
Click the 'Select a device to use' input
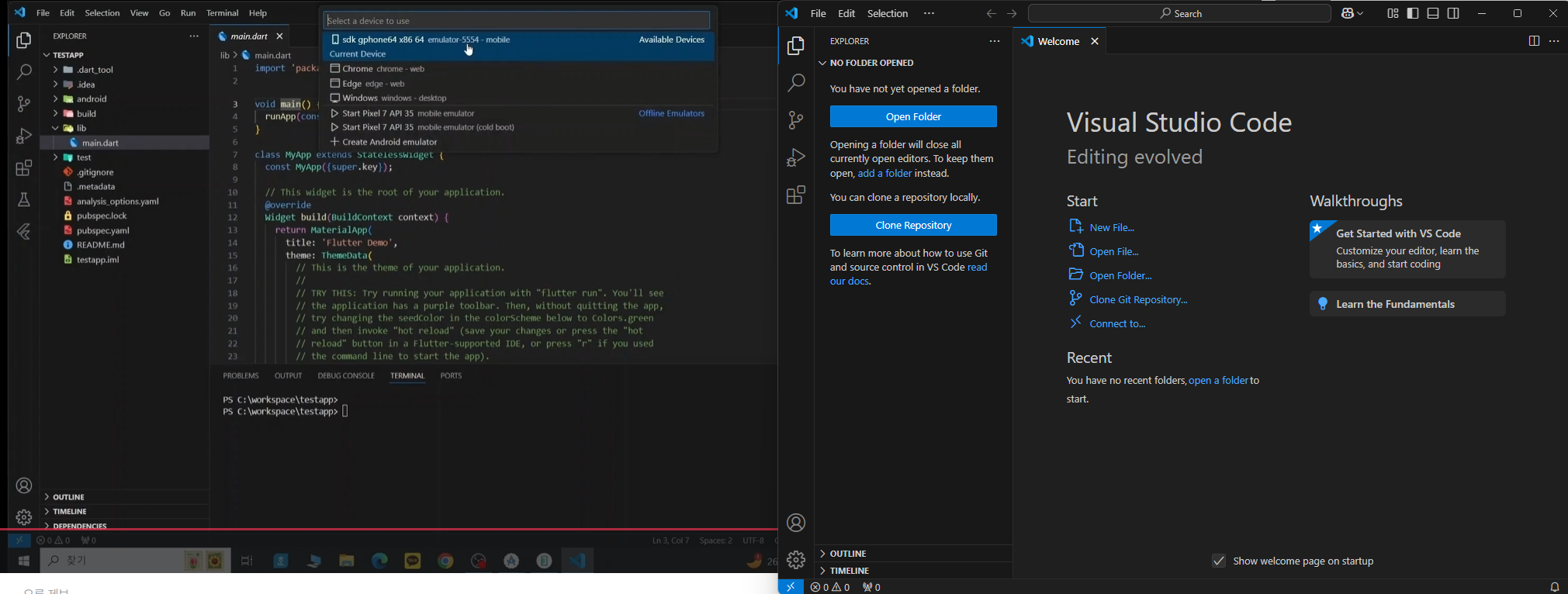coord(517,20)
